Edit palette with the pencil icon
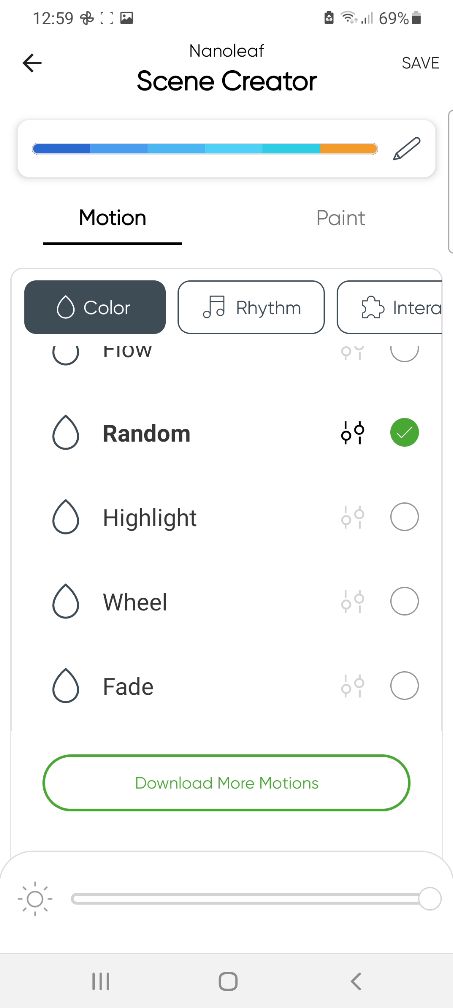This screenshot has width=453, height=1008. 407,149
